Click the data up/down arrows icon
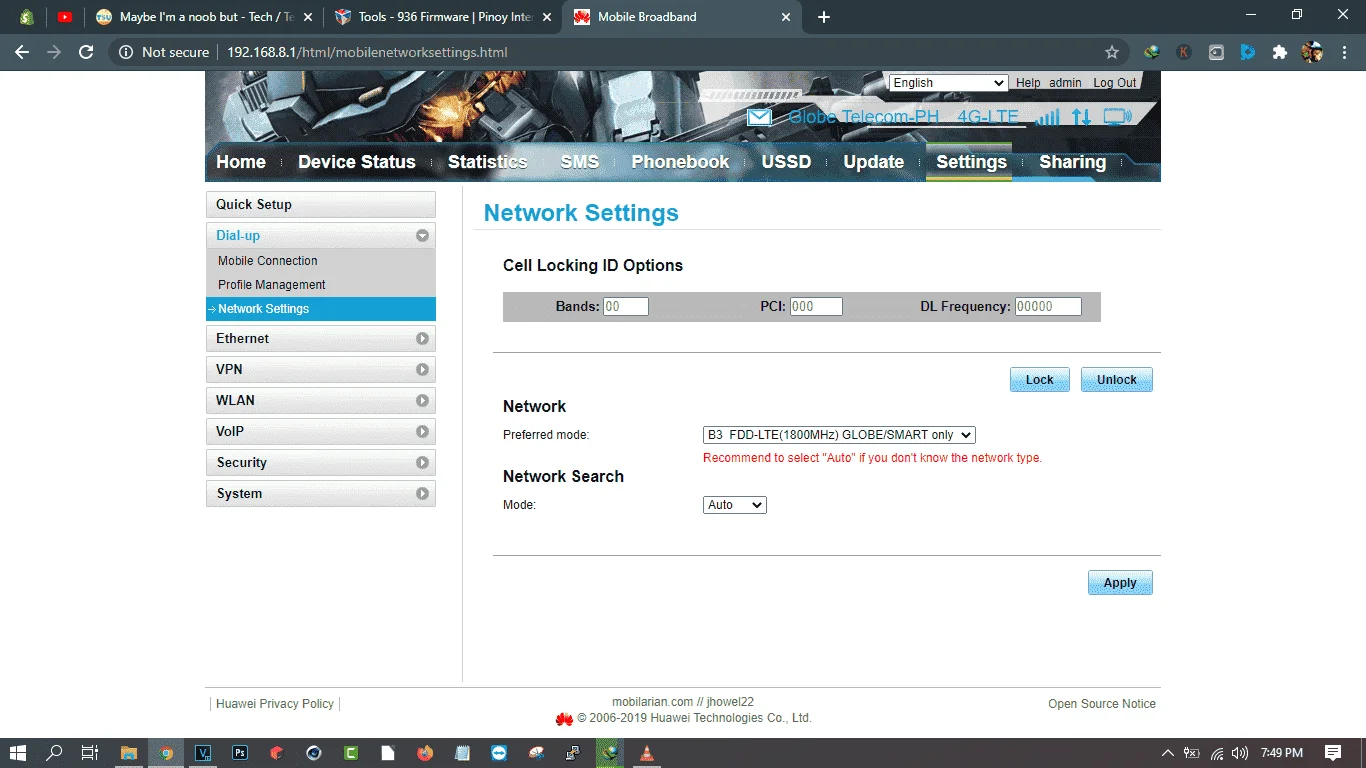The image size is (1366, 768). pyautogui.click(x=1081, y=118)
